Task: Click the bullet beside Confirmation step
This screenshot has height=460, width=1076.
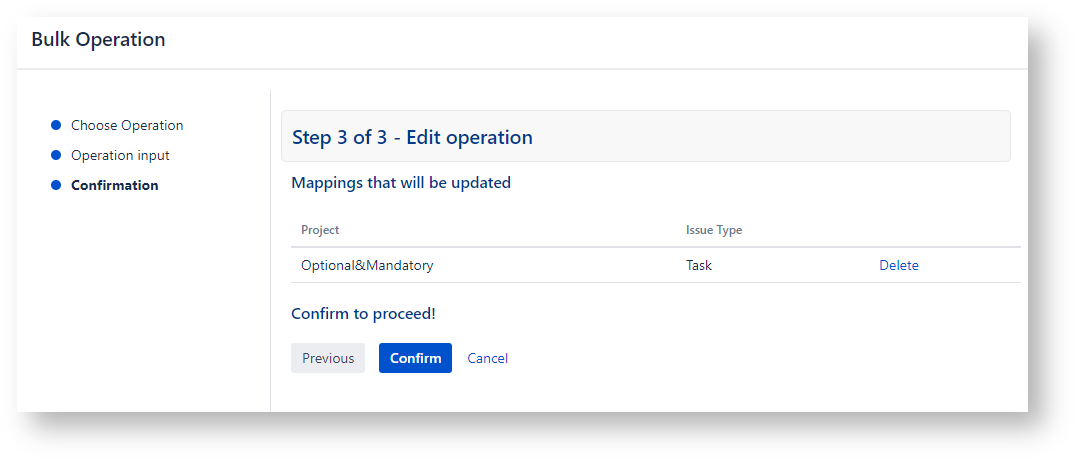Action: pyautogui.click(x=56, y=186)
